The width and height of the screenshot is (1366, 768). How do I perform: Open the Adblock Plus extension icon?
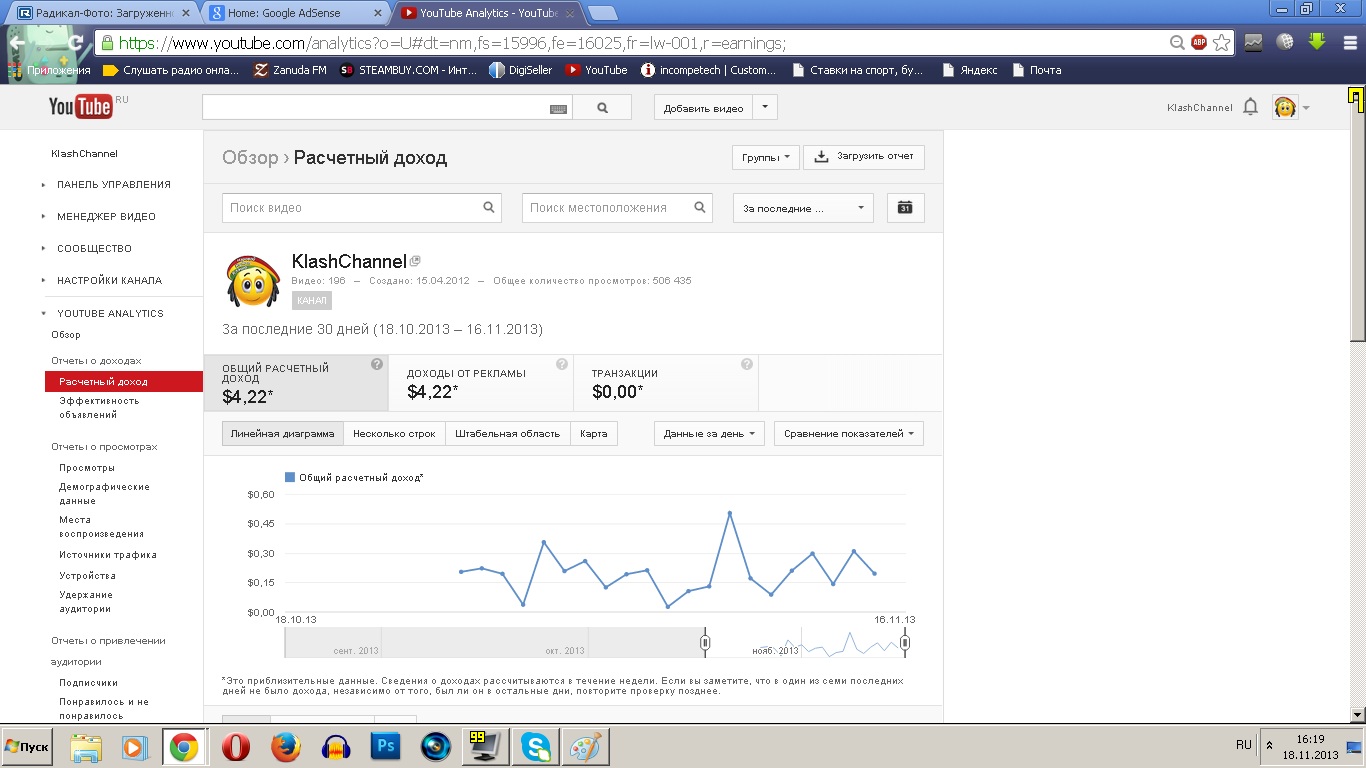coord(1199,43)
